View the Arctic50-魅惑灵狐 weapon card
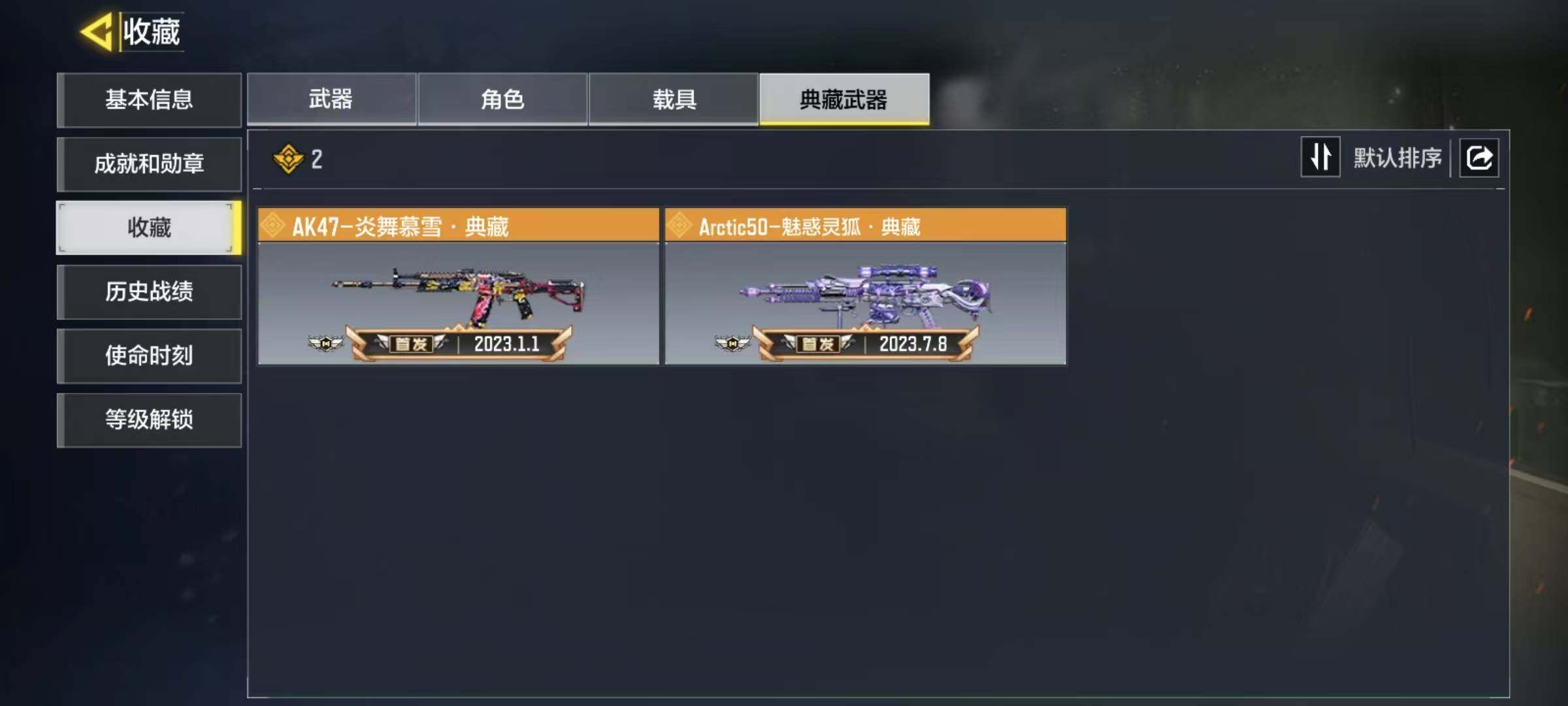This screenshot has width=1568, height=706. coord(866,286)
